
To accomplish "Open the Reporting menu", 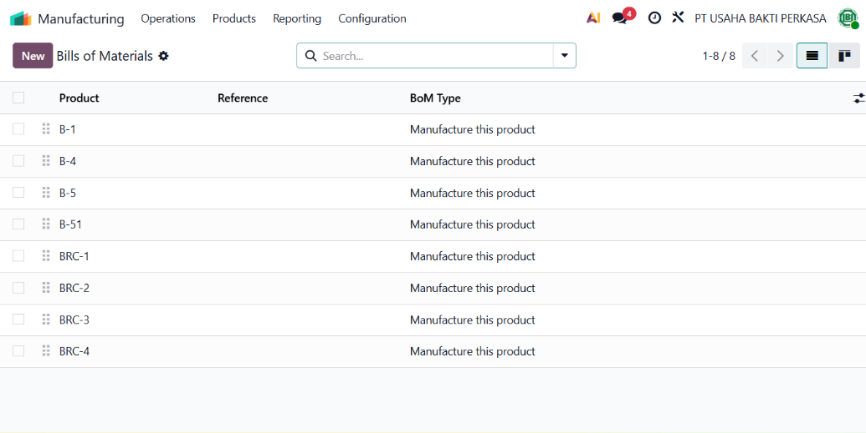I will [297, 19].
